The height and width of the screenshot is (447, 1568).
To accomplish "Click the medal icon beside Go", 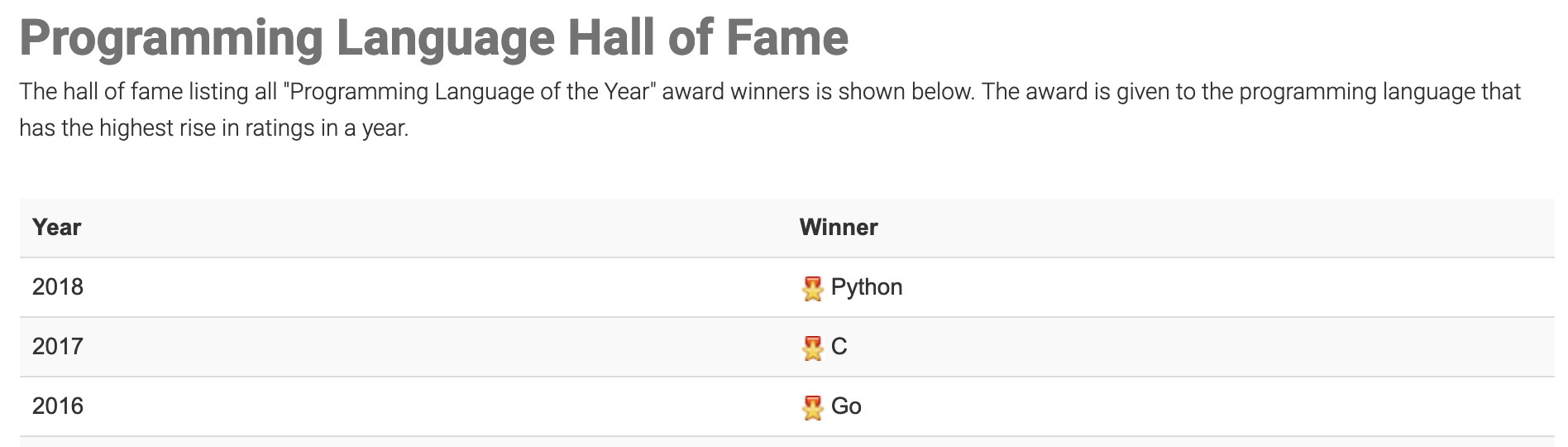I will [812, 408].
